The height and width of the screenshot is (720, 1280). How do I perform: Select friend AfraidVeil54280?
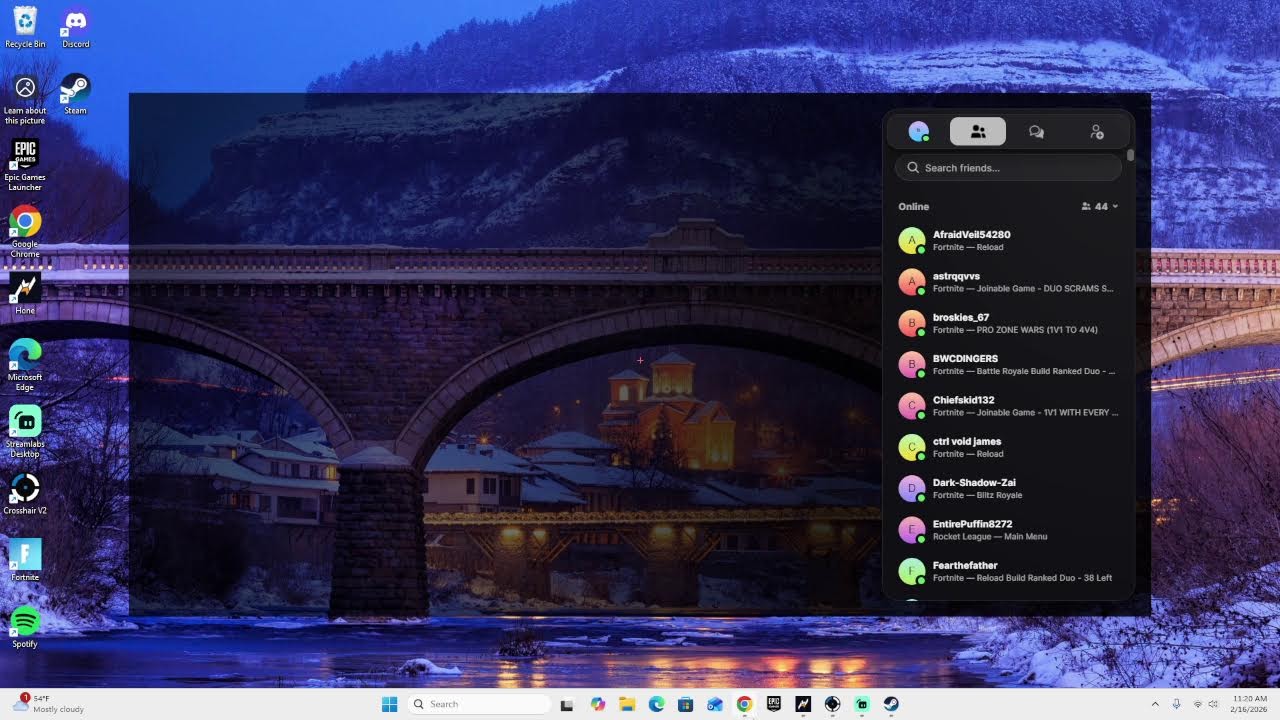click(x=1008, y=241)
